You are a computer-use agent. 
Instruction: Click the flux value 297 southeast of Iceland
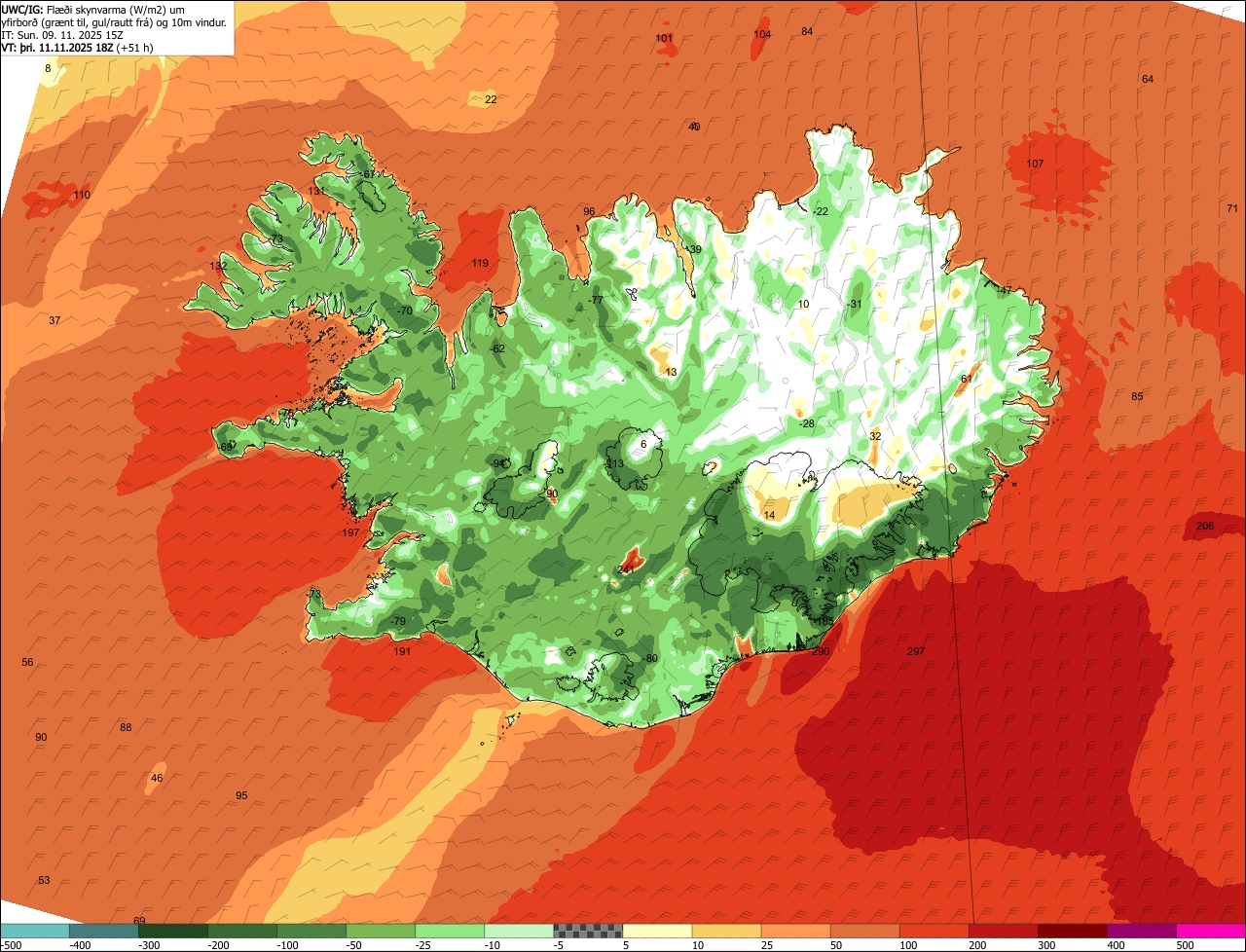915,651
